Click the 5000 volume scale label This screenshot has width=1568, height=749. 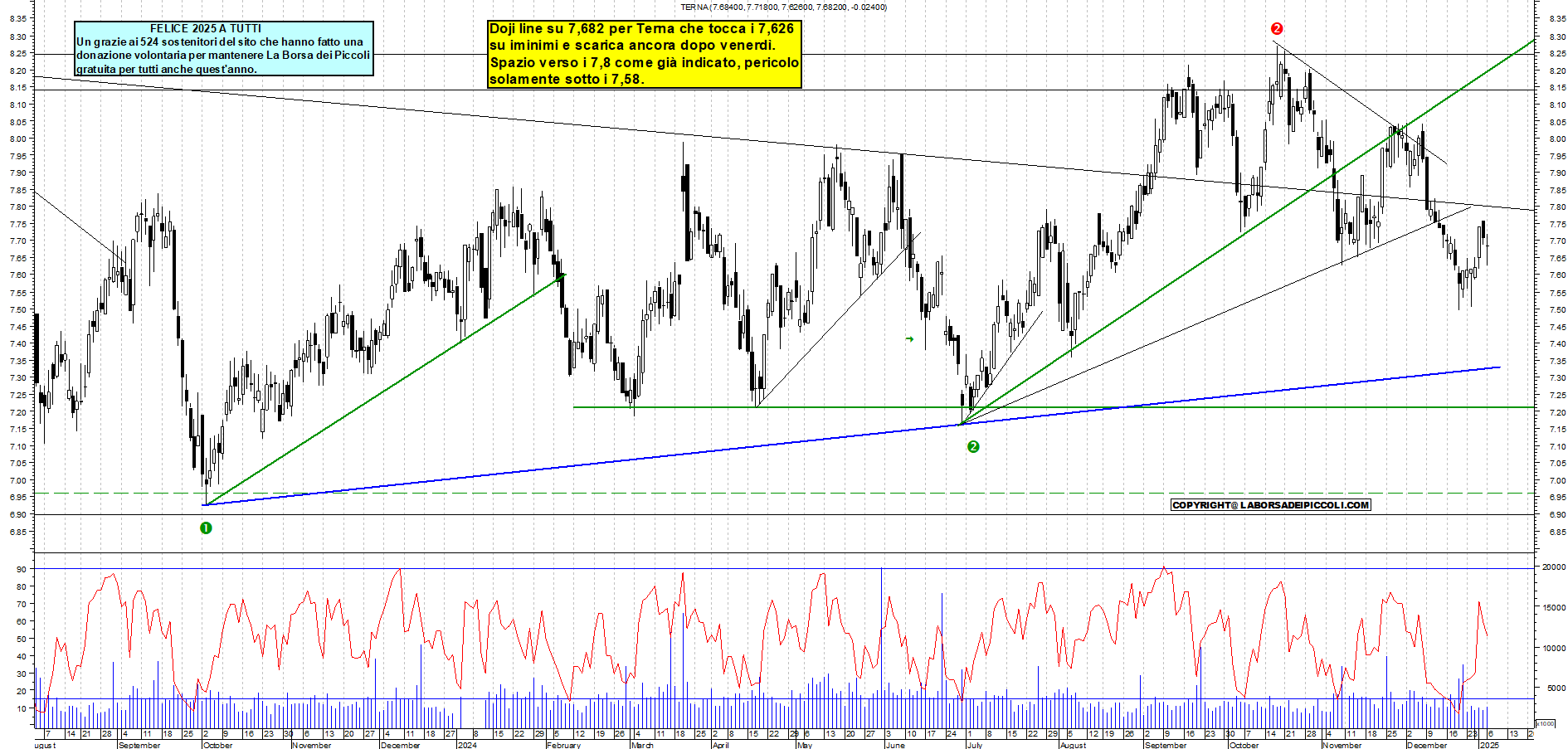pyautogui.click(x=1556, y=688)
